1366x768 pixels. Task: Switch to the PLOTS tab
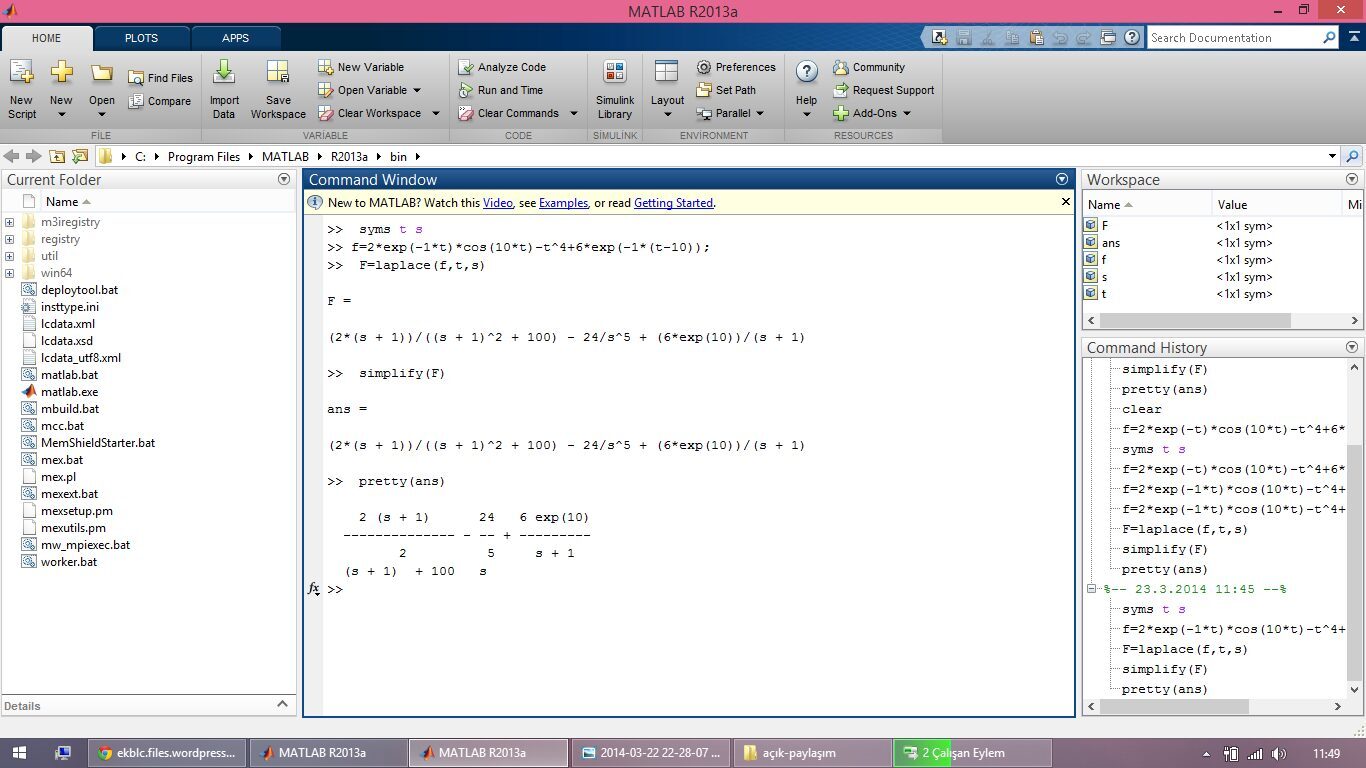click(x=141, y=38)
